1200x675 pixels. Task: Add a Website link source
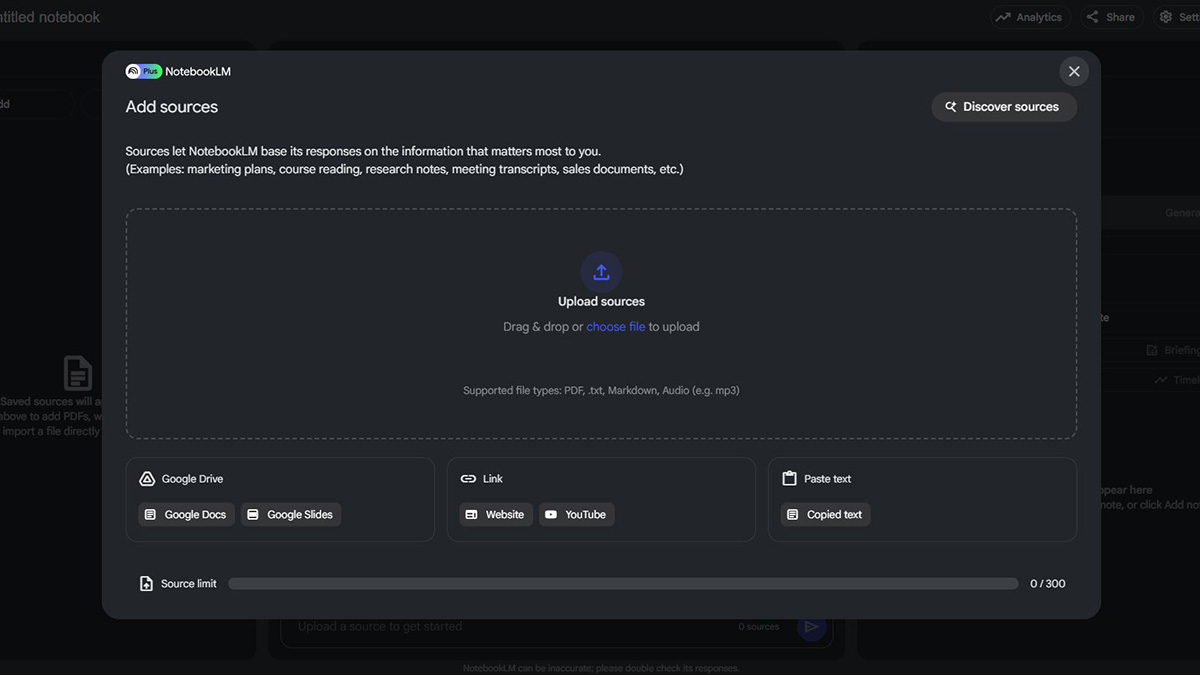[496, 514]
